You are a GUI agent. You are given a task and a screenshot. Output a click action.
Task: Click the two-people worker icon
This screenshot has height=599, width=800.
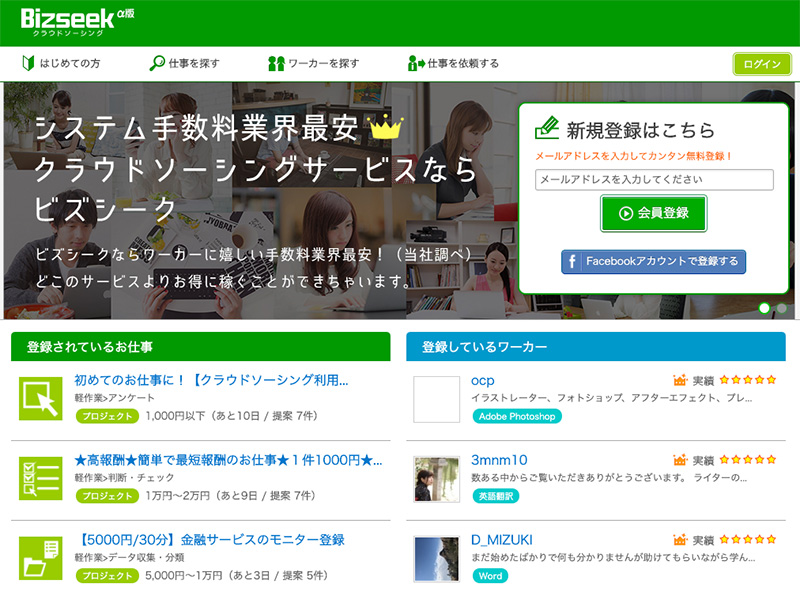pyautogui.click(x=276, y=63)
